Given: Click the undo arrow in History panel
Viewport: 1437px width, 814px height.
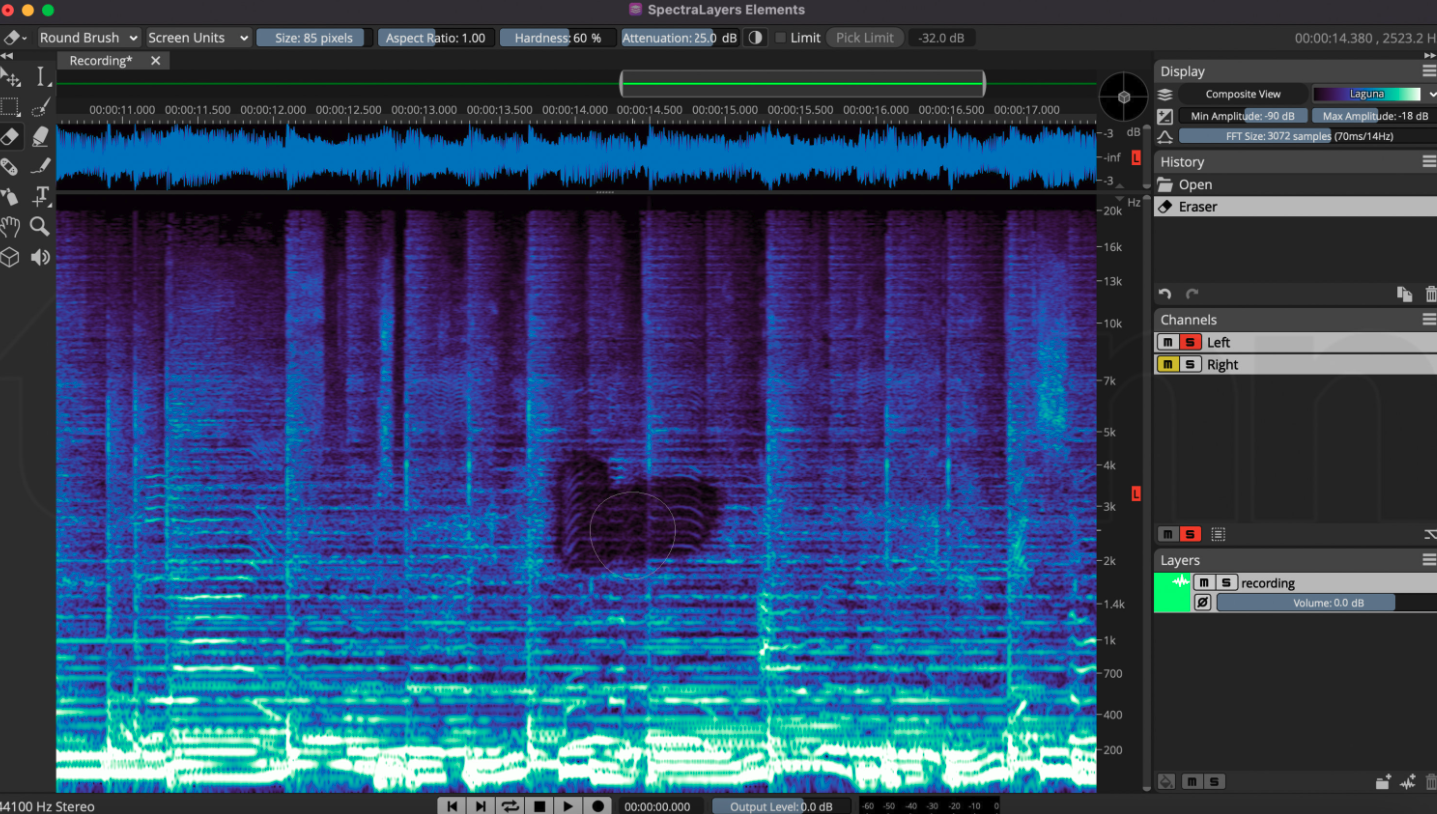Looking at the screenshot, I should [1164, 293].
